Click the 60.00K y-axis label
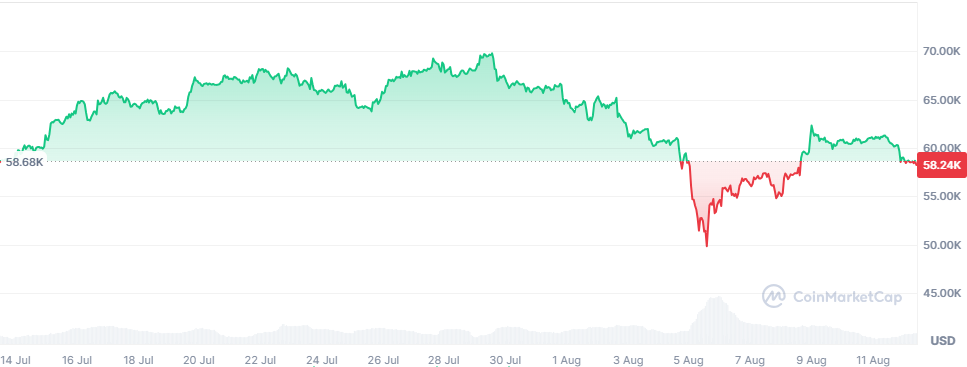967x367 pixels. [942, 148]
